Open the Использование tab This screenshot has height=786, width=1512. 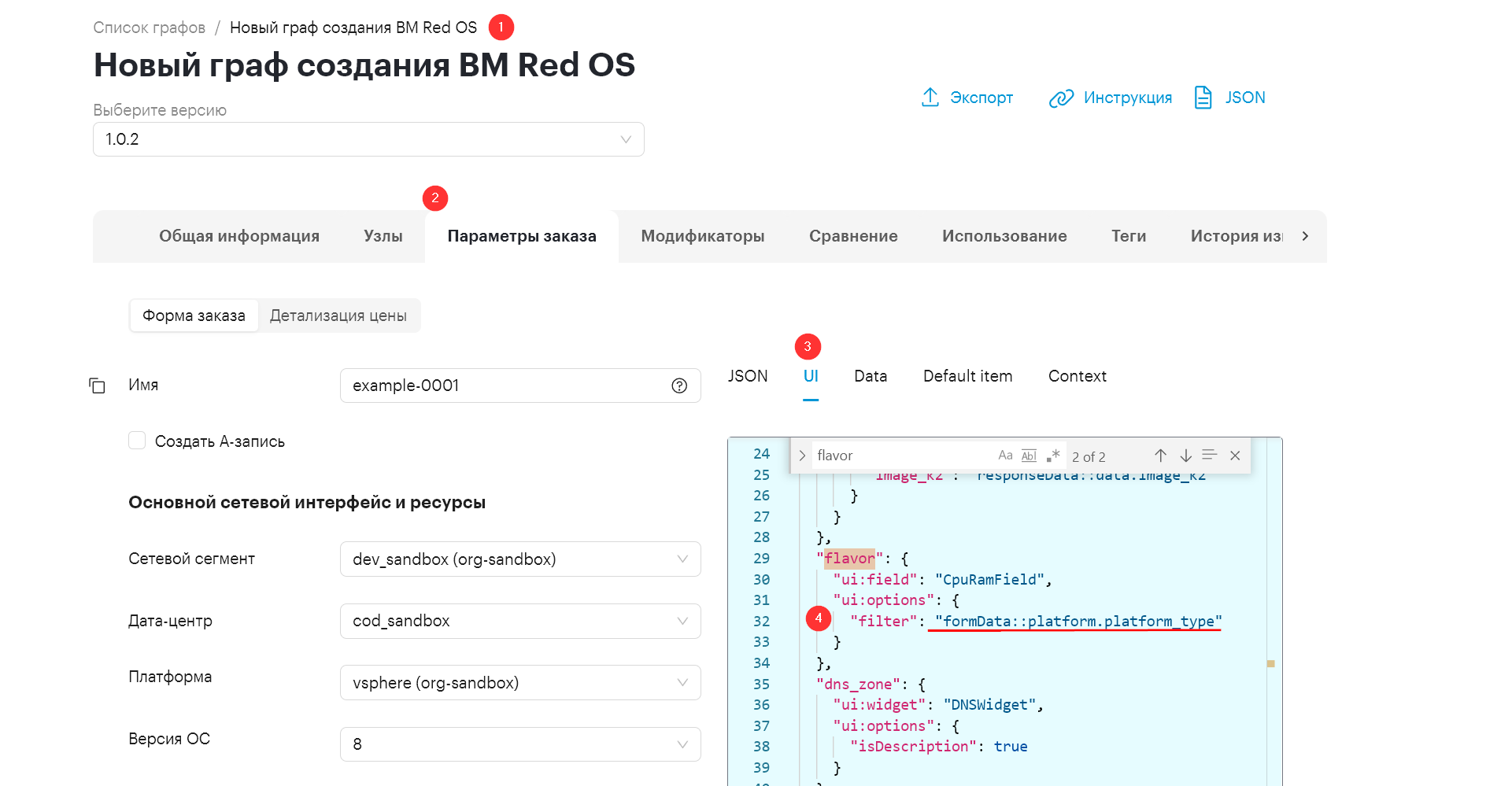click(x=1004, y=236)
